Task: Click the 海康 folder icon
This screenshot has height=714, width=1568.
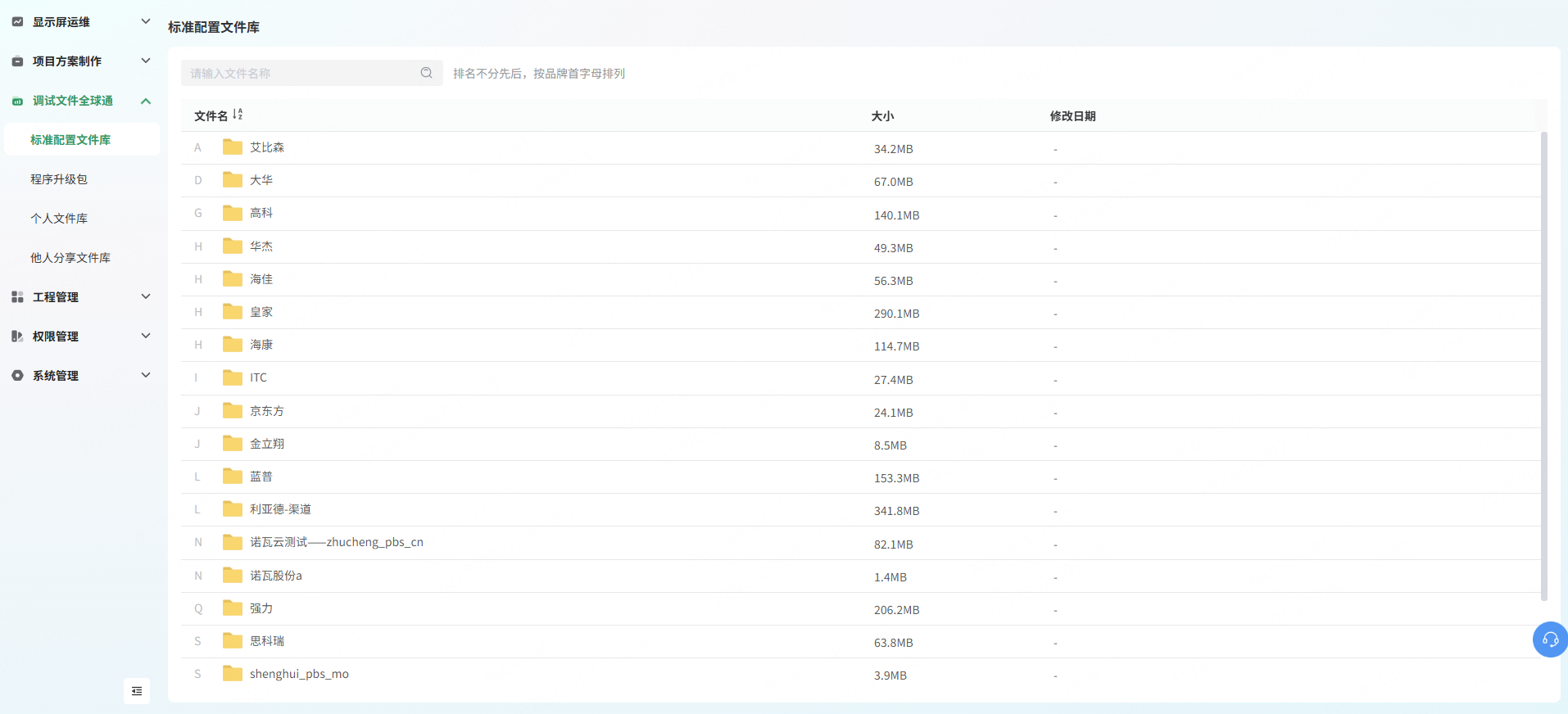Action: (233, 345)
